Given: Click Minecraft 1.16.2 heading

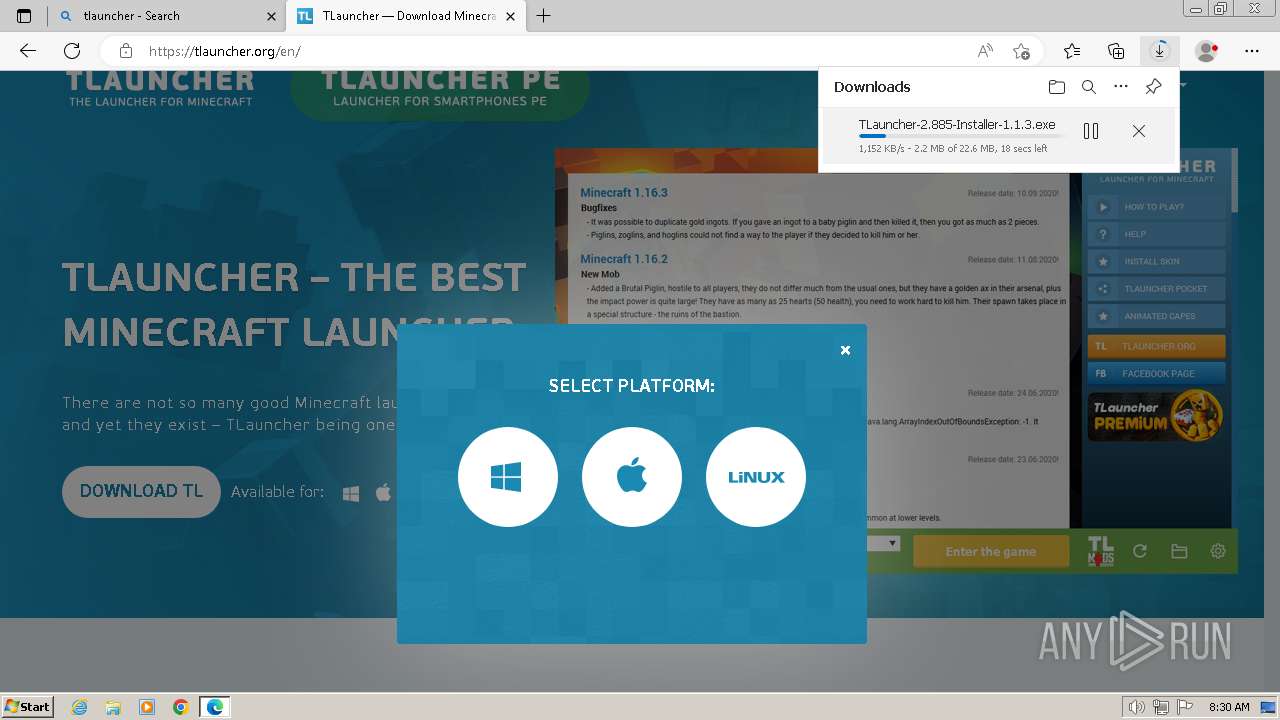Looking at the screenshot, I should pos(624,259).
